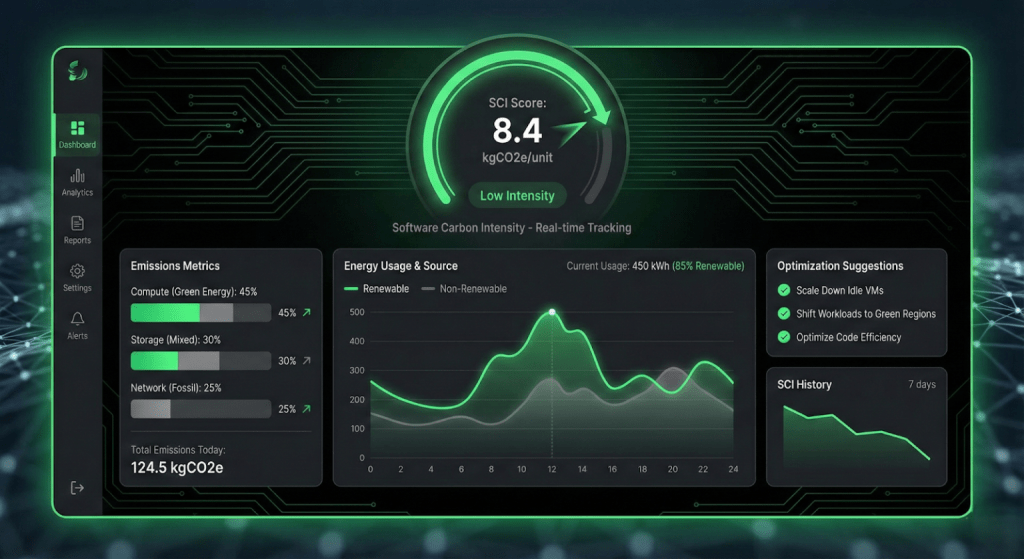Click the Total Emissions Today label
Screen dimensions: 1024x559
pos(178,449)
